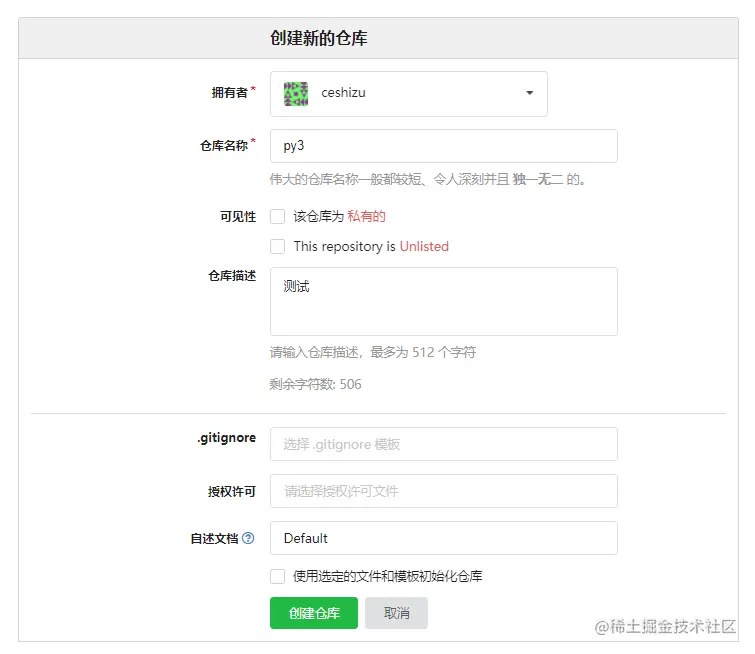Check the private repository checkbox

pyautogui.click(x=277, y=216)
